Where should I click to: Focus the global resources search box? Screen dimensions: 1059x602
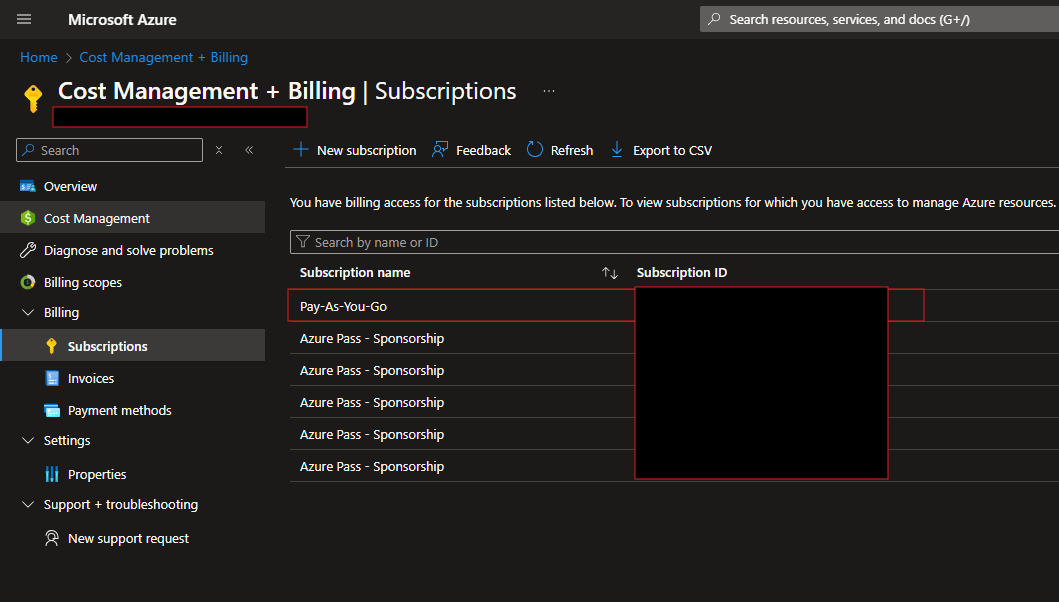[879, 19]
